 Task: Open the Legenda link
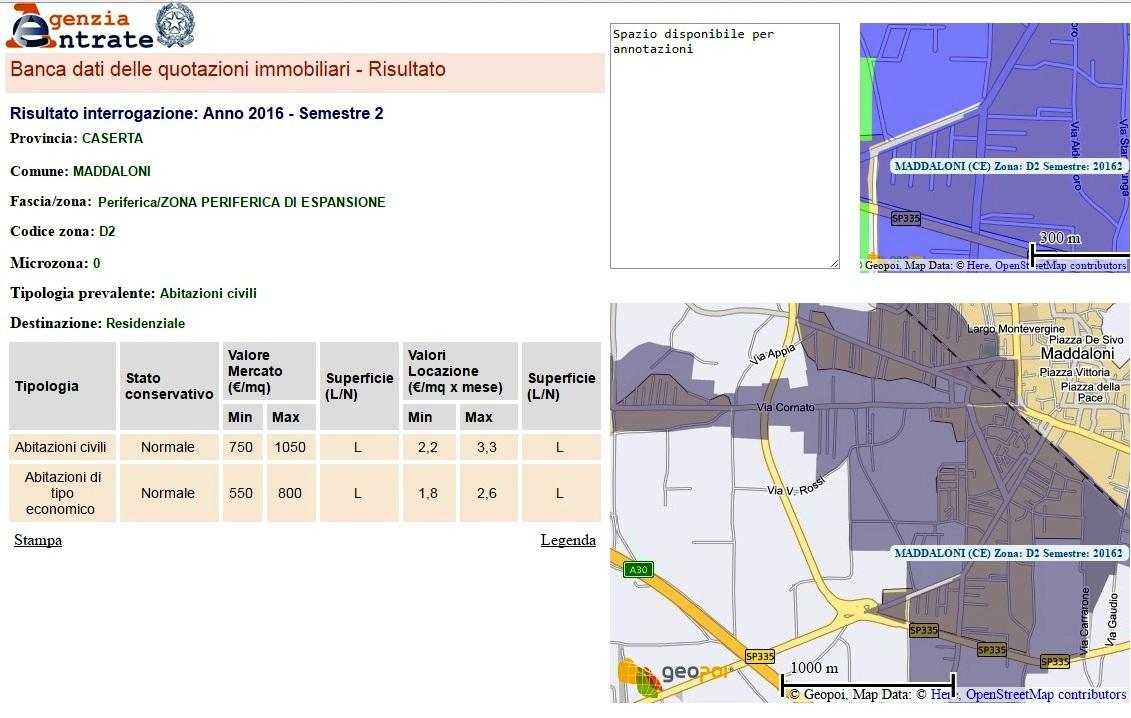click(568, 540)
